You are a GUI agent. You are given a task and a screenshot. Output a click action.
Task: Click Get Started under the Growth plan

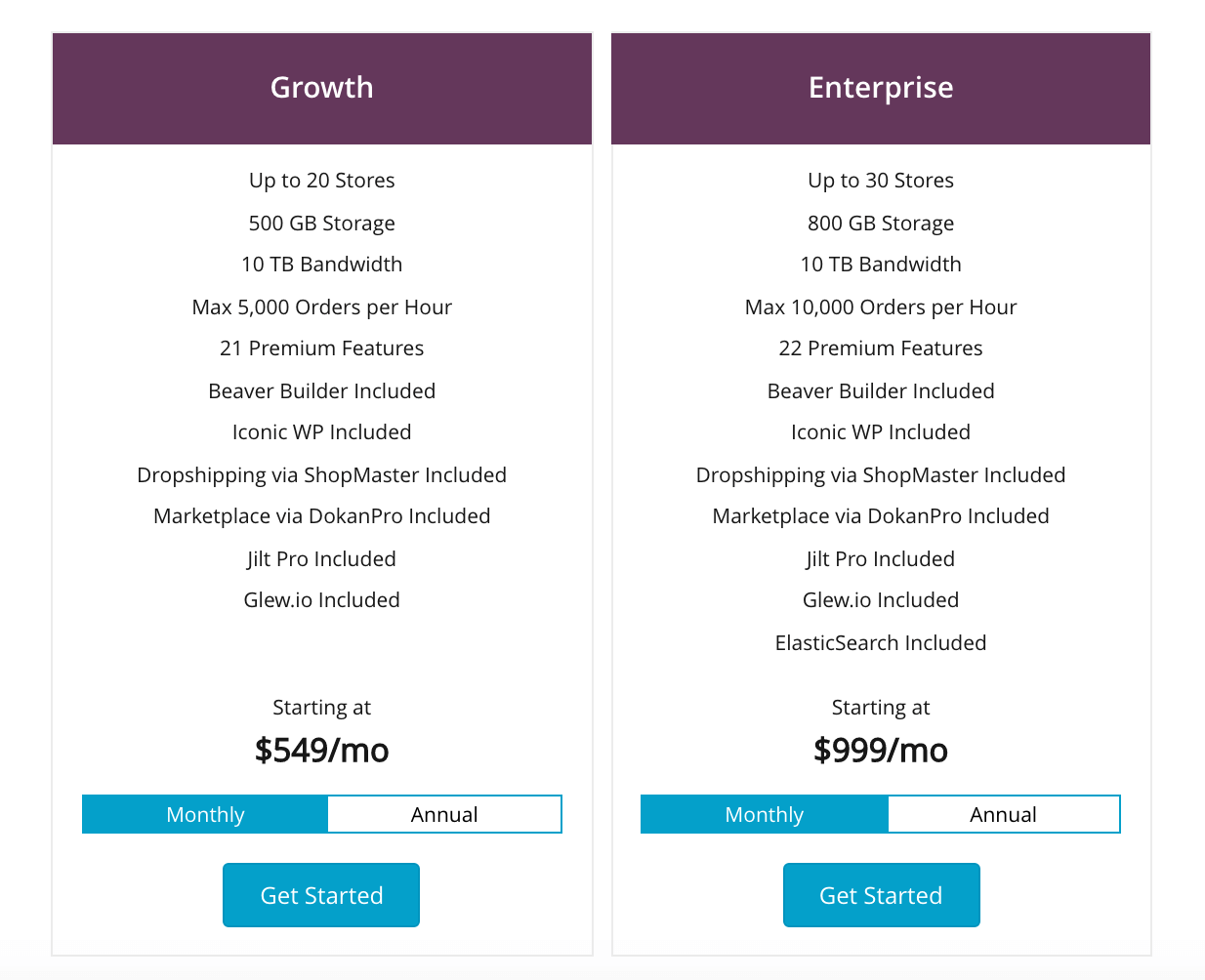[321, 894]
